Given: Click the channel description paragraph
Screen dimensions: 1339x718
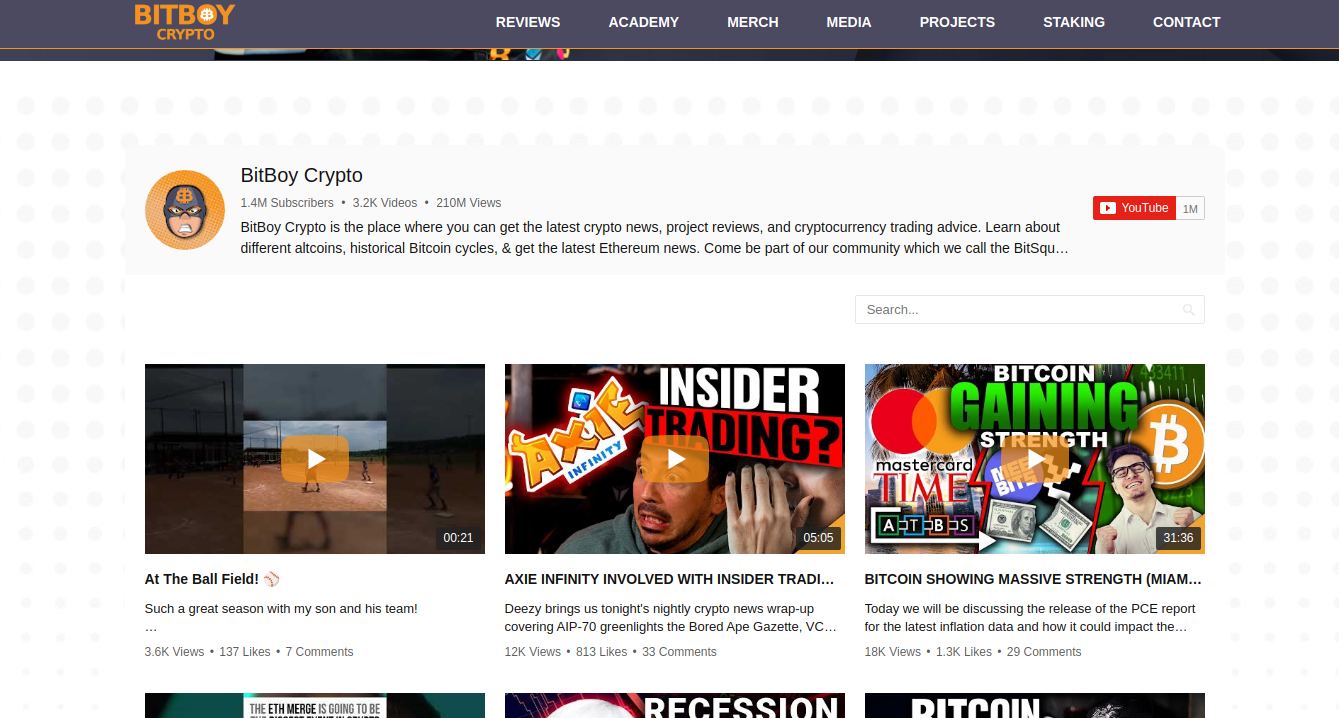Looking at the screenshot, I should pyautogui.click(x=655, y=238).
